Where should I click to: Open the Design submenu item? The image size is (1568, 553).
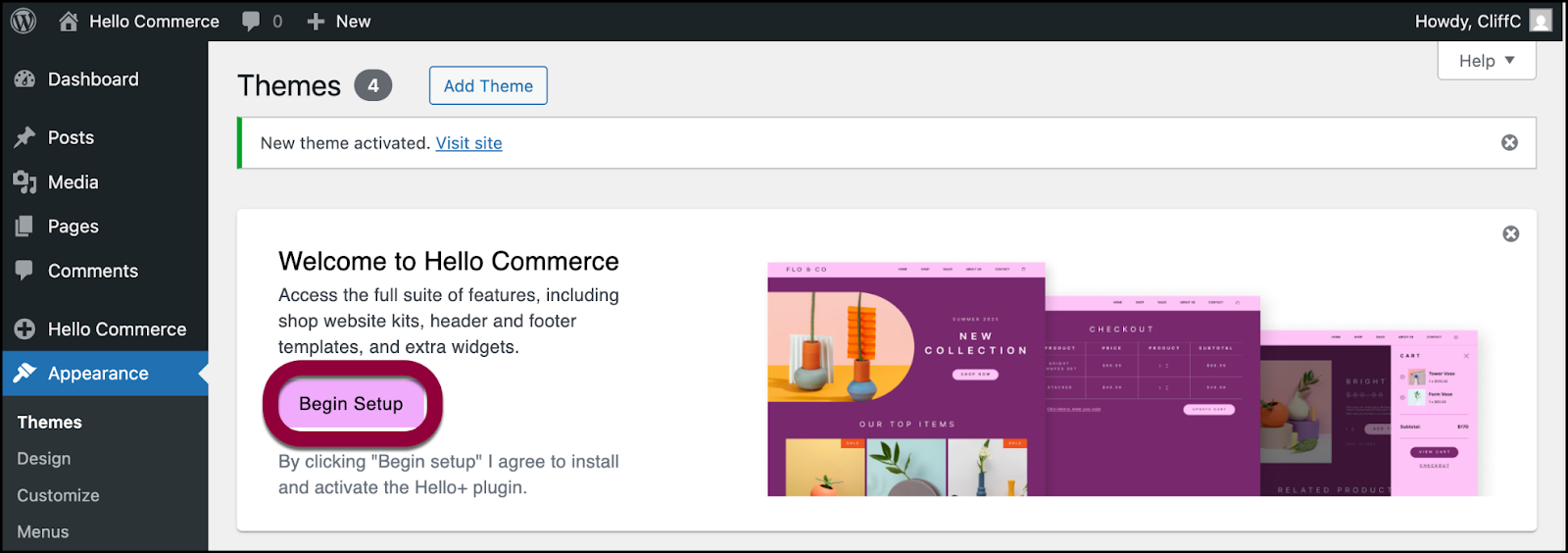coord(43,459)
